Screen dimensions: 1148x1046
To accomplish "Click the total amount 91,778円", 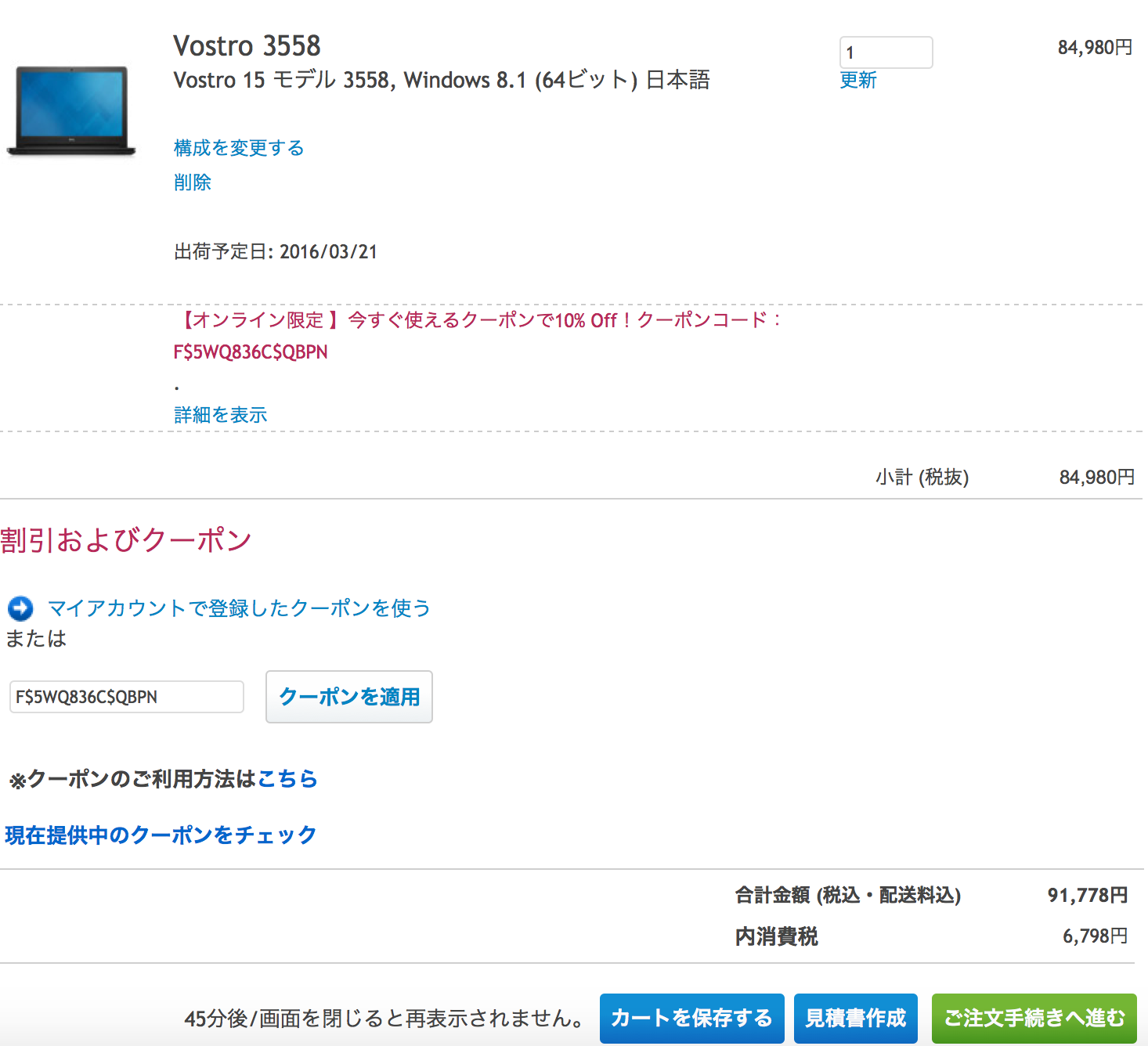I will pos(1088,895).
